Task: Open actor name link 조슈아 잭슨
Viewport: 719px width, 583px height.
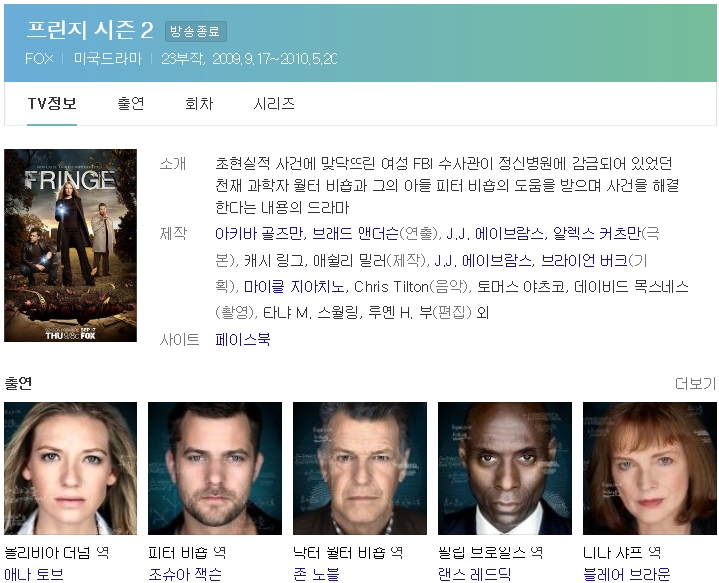Action: (185, 574)
